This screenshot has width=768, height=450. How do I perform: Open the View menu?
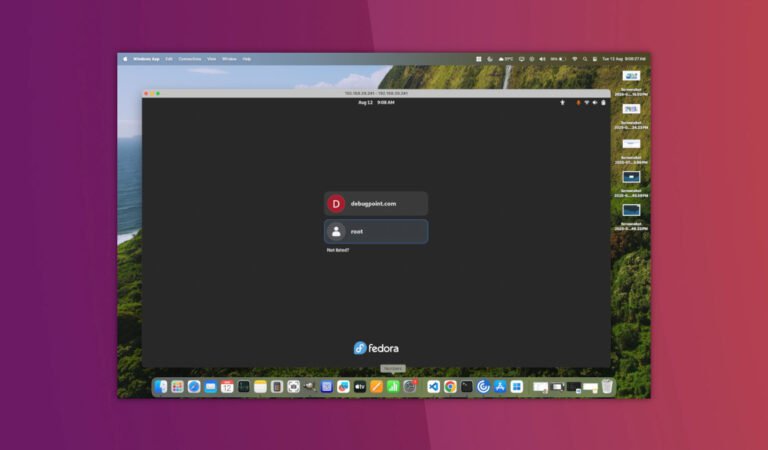(211, 59)
